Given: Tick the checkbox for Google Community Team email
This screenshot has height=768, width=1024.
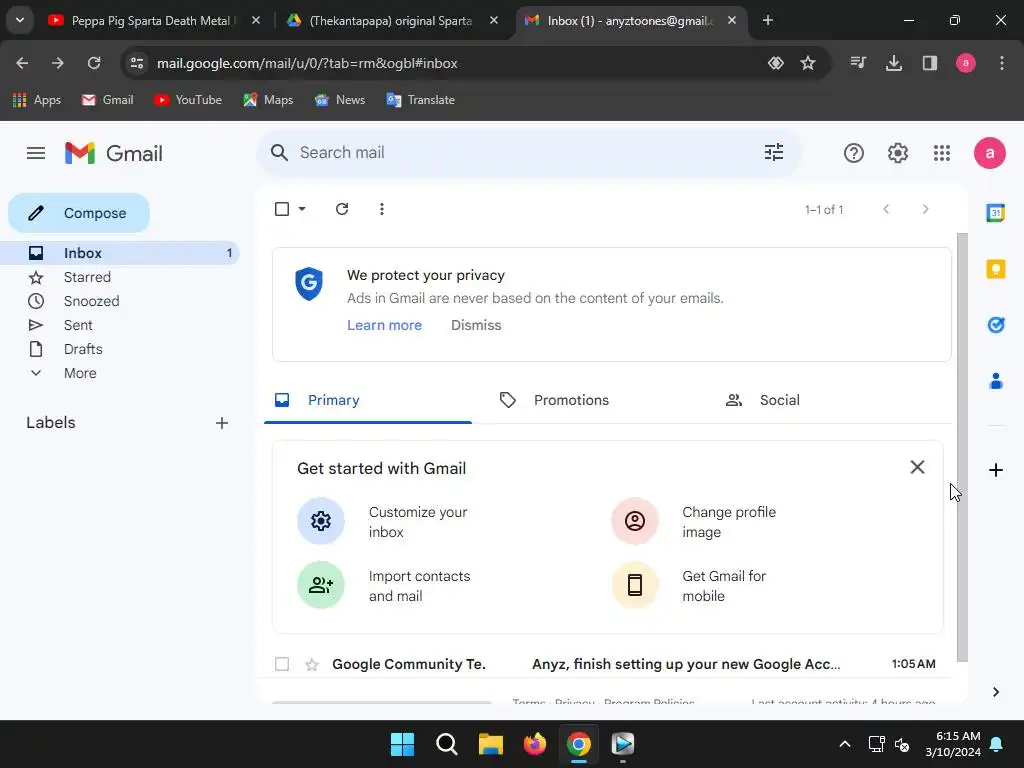Looking at the screenshot, I should tap(282, 664).
